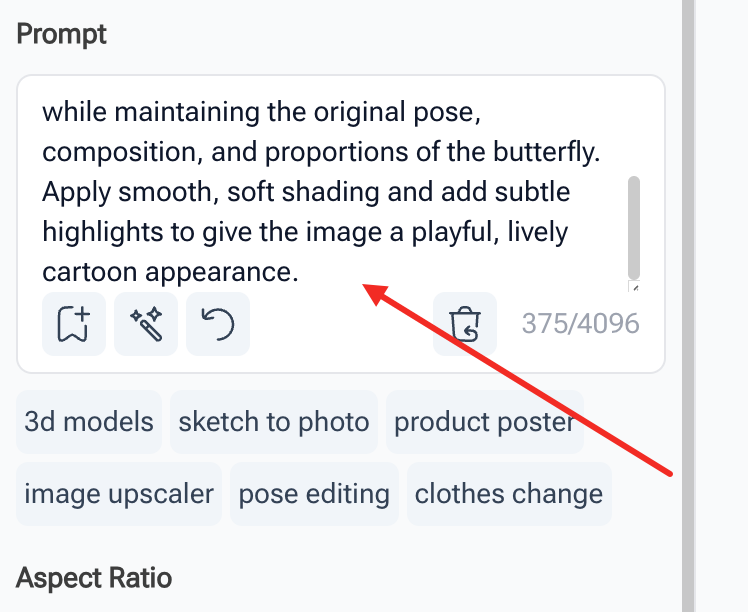
Task: Save prompt using the bookmark plus icon
Action: pyautogui.click(x=73, y=324)
